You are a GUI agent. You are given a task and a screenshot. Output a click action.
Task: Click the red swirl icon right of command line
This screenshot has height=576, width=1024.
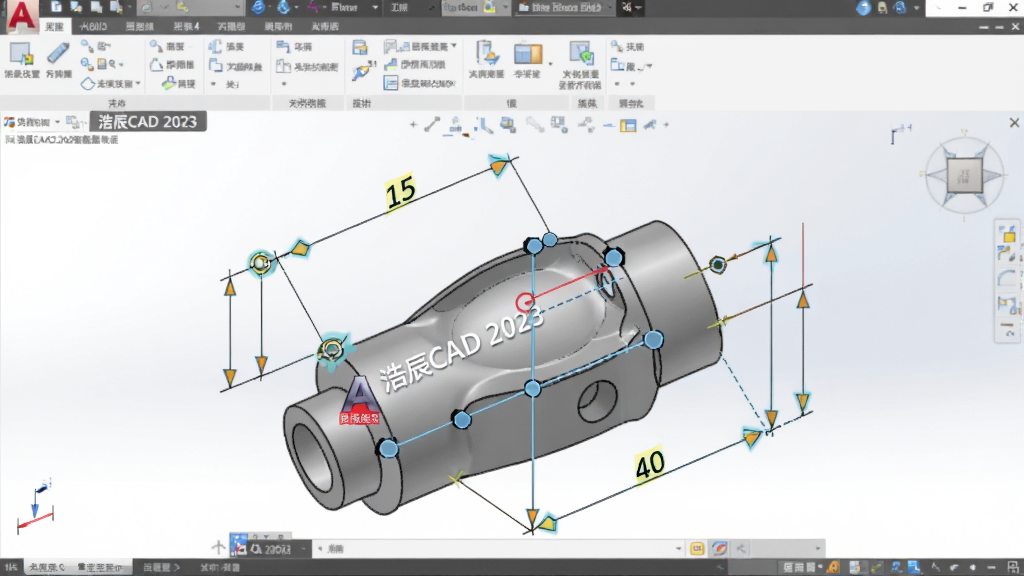(719, 549)
